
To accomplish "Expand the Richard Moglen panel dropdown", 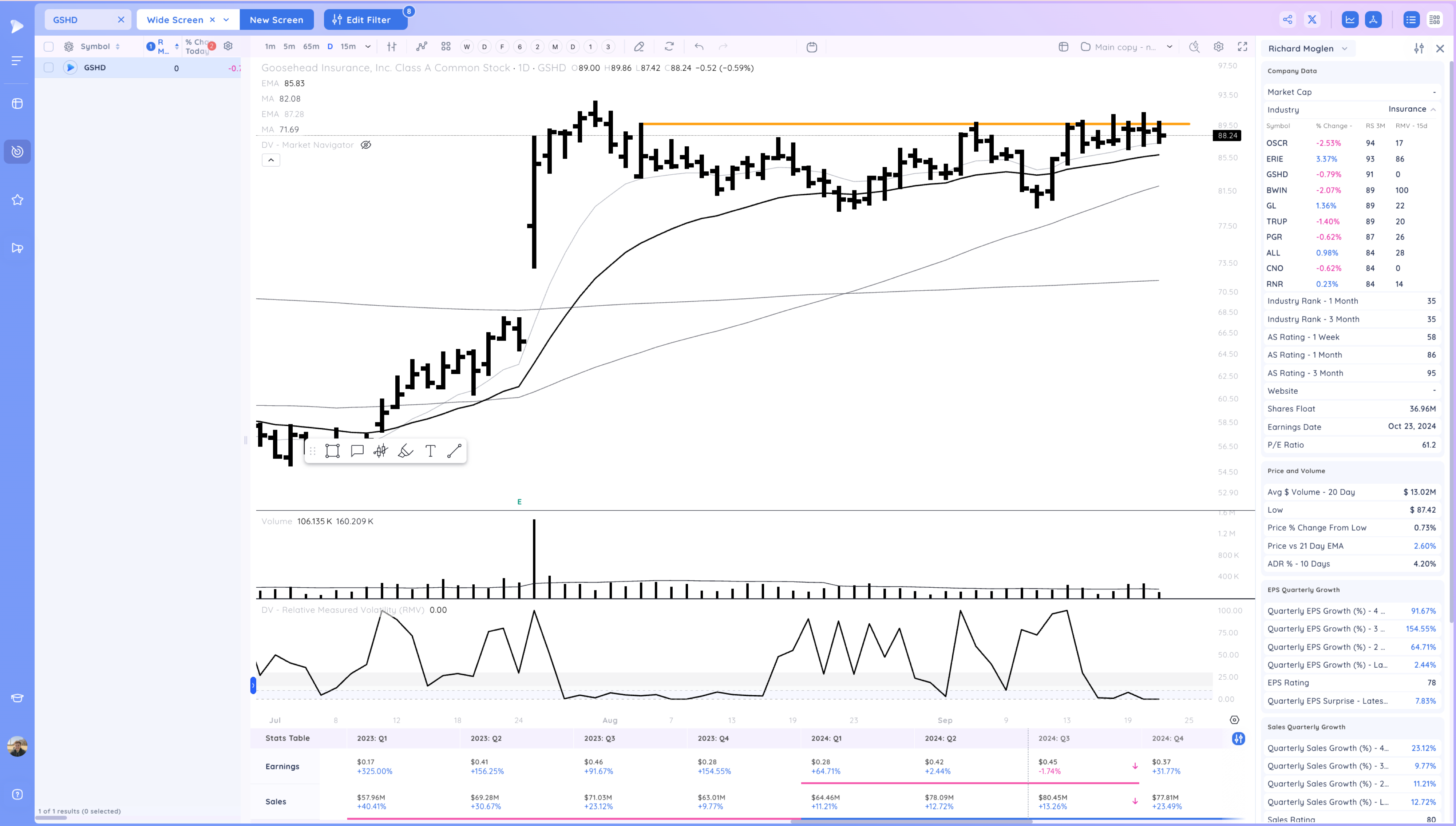I will [1344, 49].
